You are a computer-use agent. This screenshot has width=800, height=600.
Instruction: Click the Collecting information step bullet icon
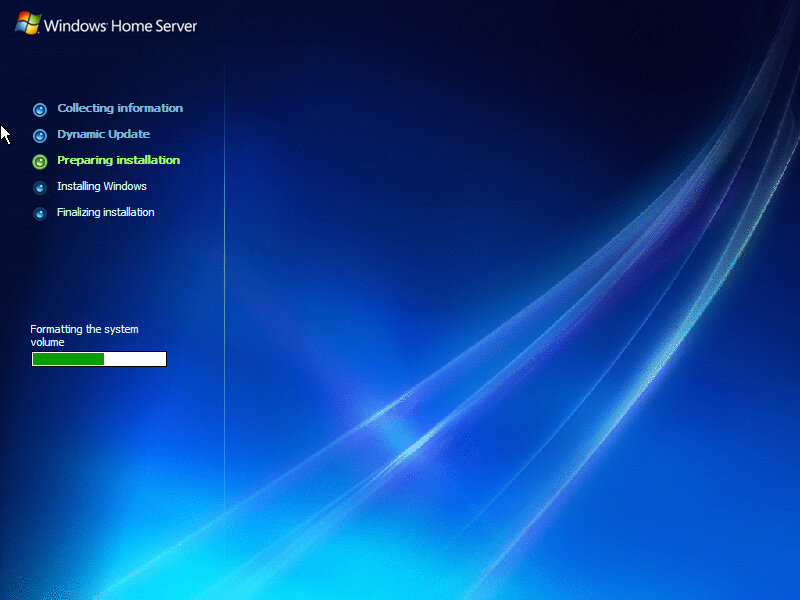pyautogui.click(x=40, y=109)
